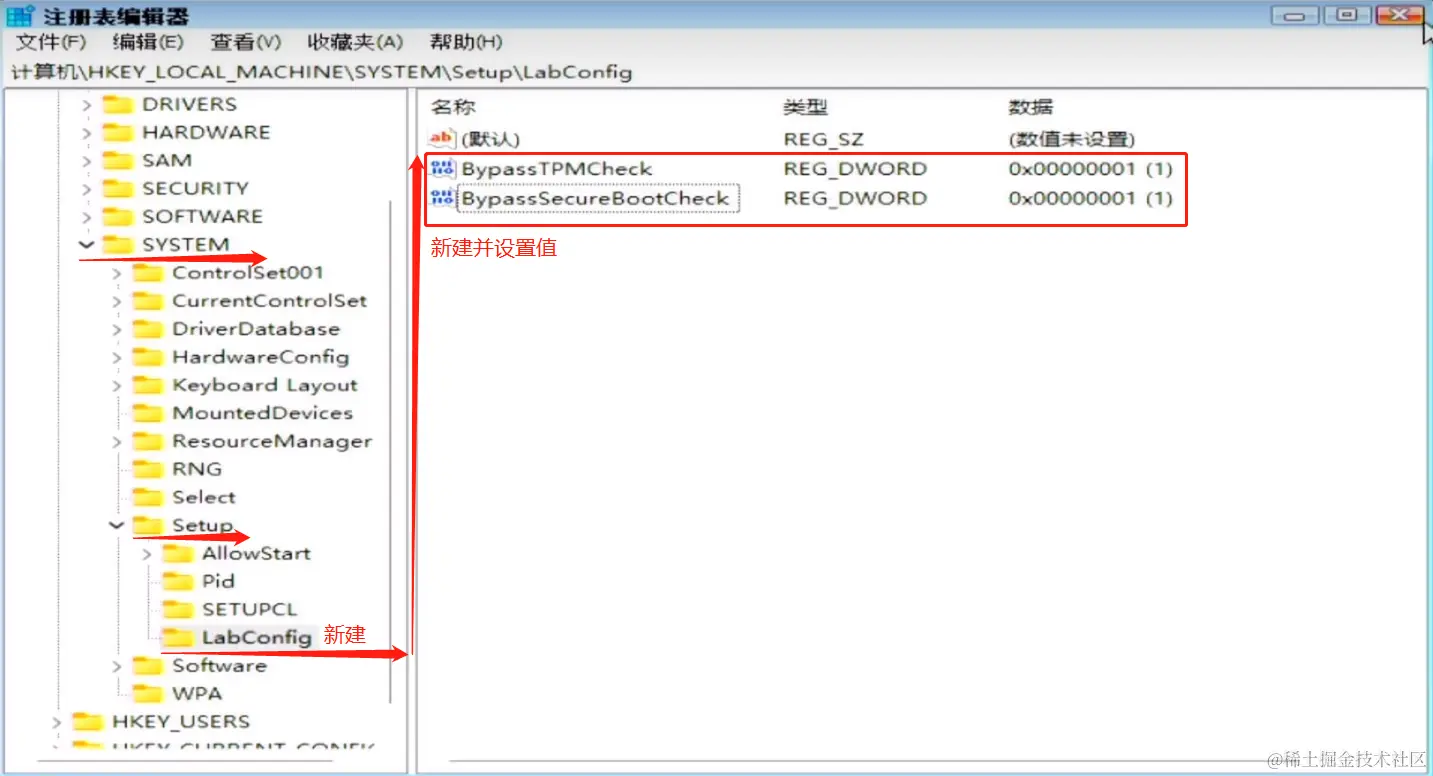Open the 帮助(H) menu
1433x776 pixels.
point(465,42)
